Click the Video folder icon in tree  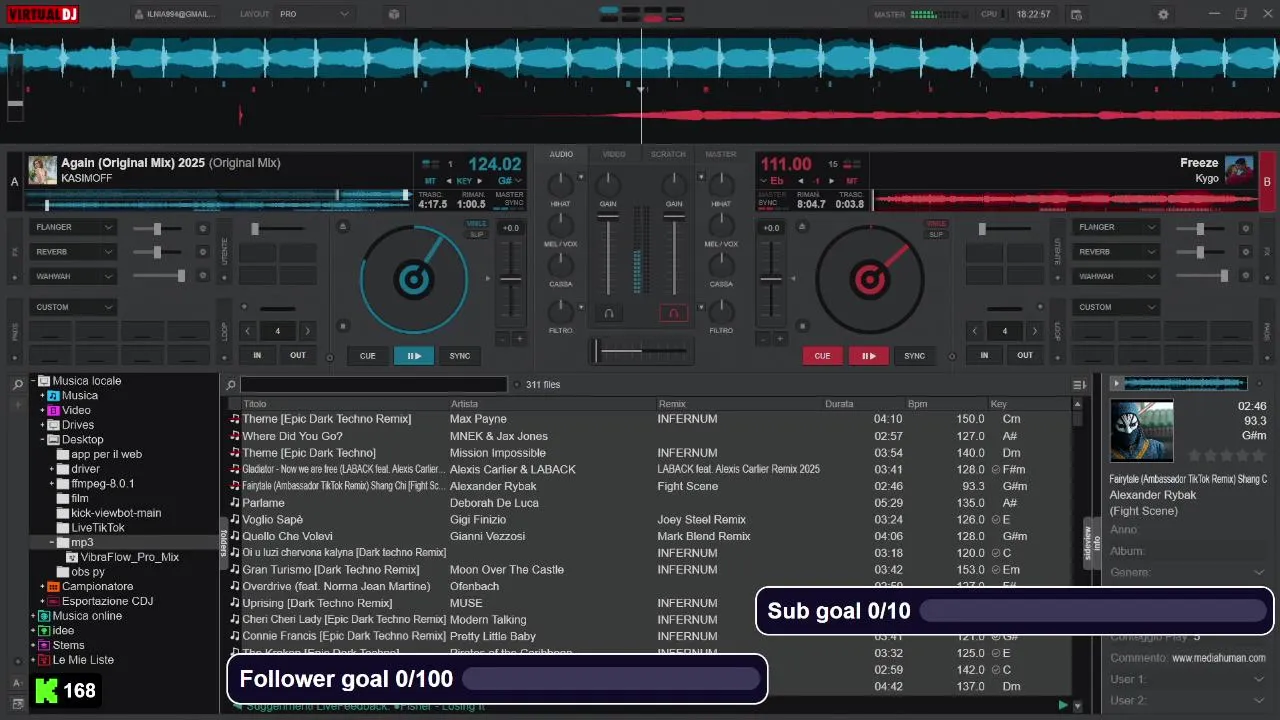point(54,411)
